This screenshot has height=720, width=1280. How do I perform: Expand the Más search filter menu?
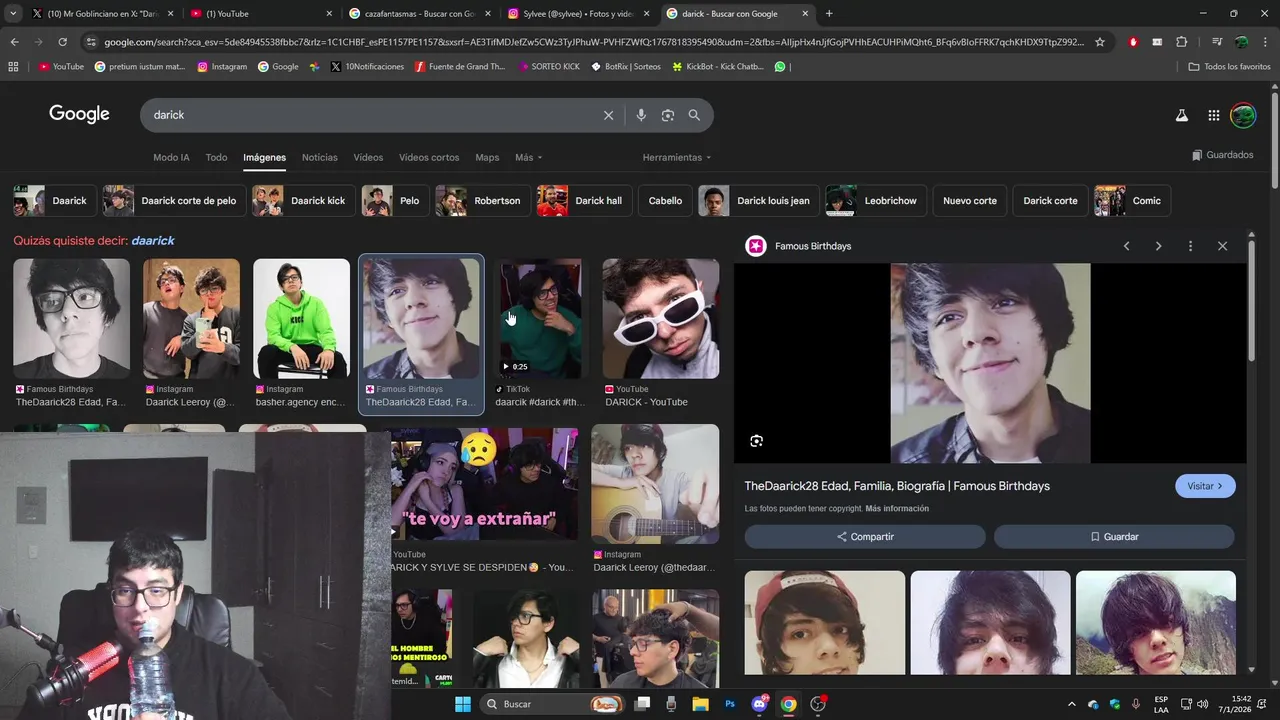[x=529, y=158]
